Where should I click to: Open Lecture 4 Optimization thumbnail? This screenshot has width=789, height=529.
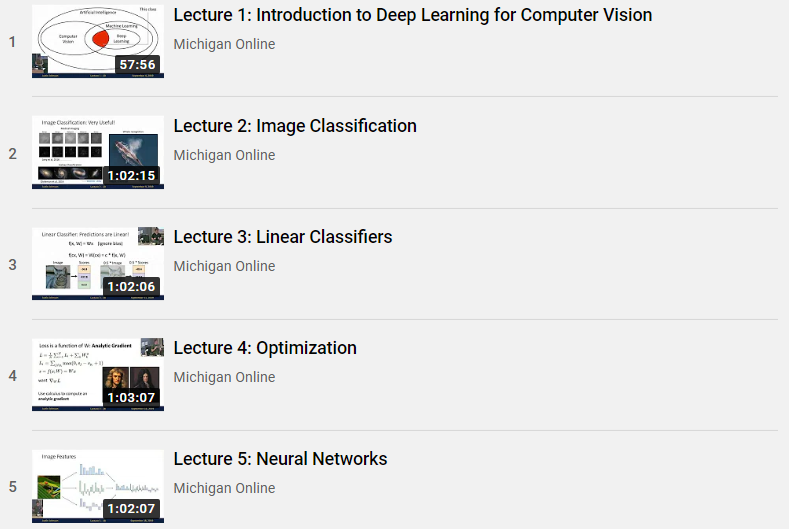coord(97,373)
